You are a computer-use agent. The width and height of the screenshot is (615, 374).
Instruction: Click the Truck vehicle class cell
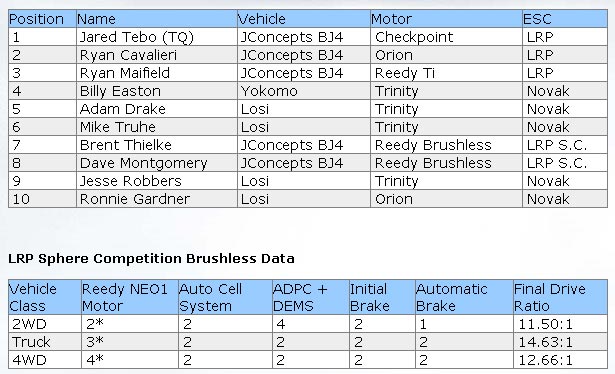[45, 342]
